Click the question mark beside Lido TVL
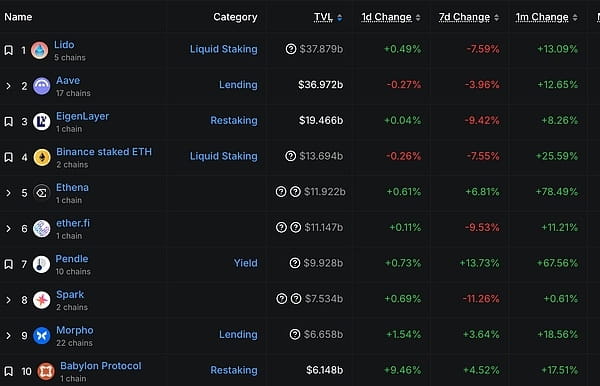This screenshot has width=600, height=386. (291, 49)
